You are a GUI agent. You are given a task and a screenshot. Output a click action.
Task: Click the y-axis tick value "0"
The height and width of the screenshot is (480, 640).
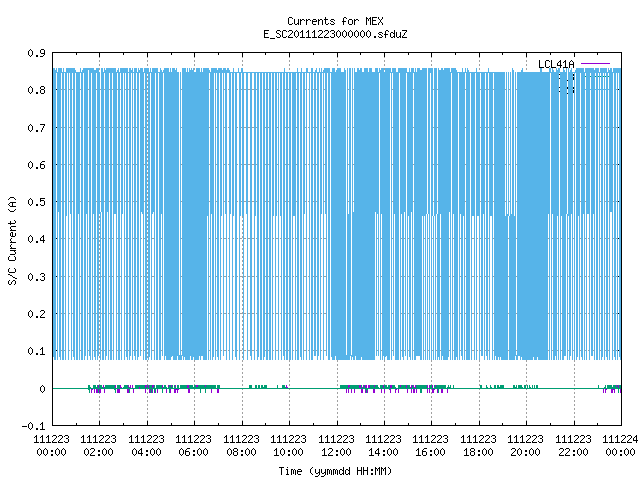42,389
